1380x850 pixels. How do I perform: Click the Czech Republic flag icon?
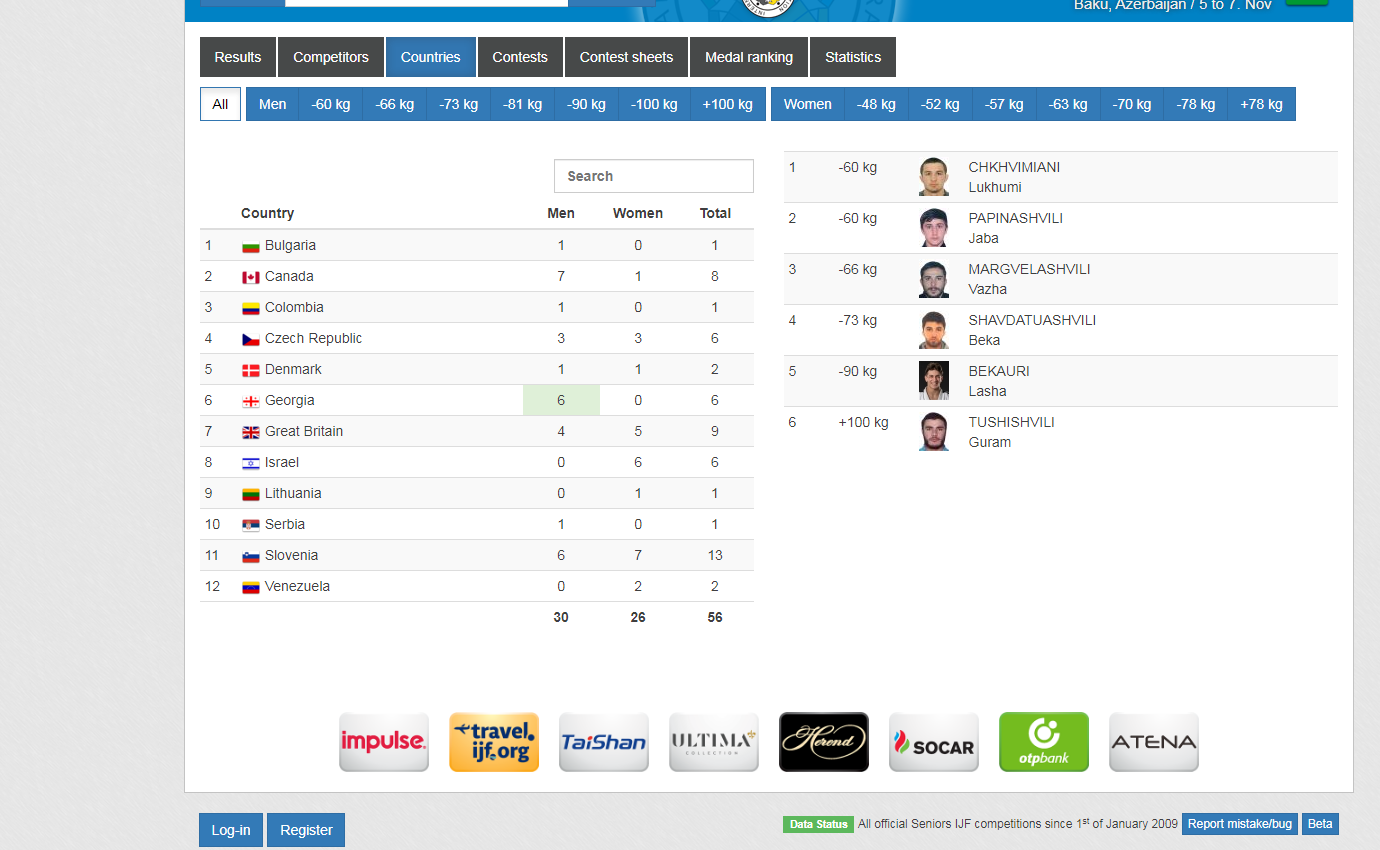click(x=251, y=339)
